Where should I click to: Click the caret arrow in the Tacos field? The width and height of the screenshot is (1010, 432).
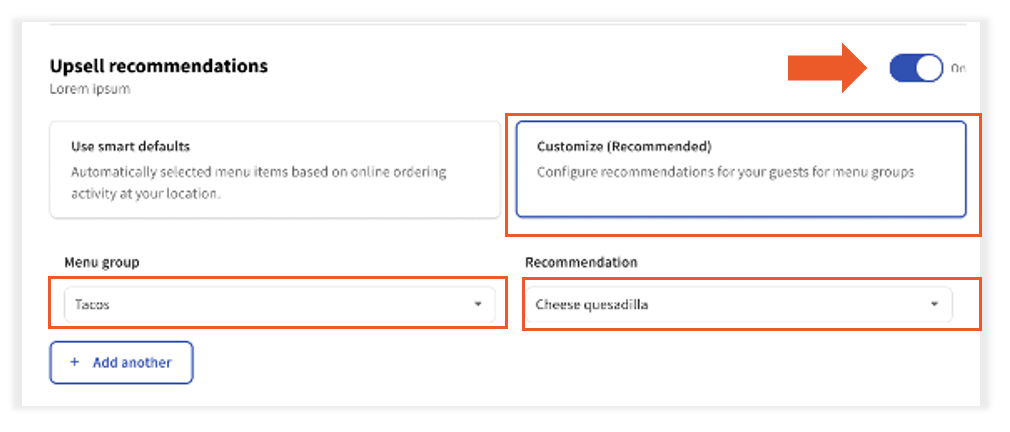(478, 304)
